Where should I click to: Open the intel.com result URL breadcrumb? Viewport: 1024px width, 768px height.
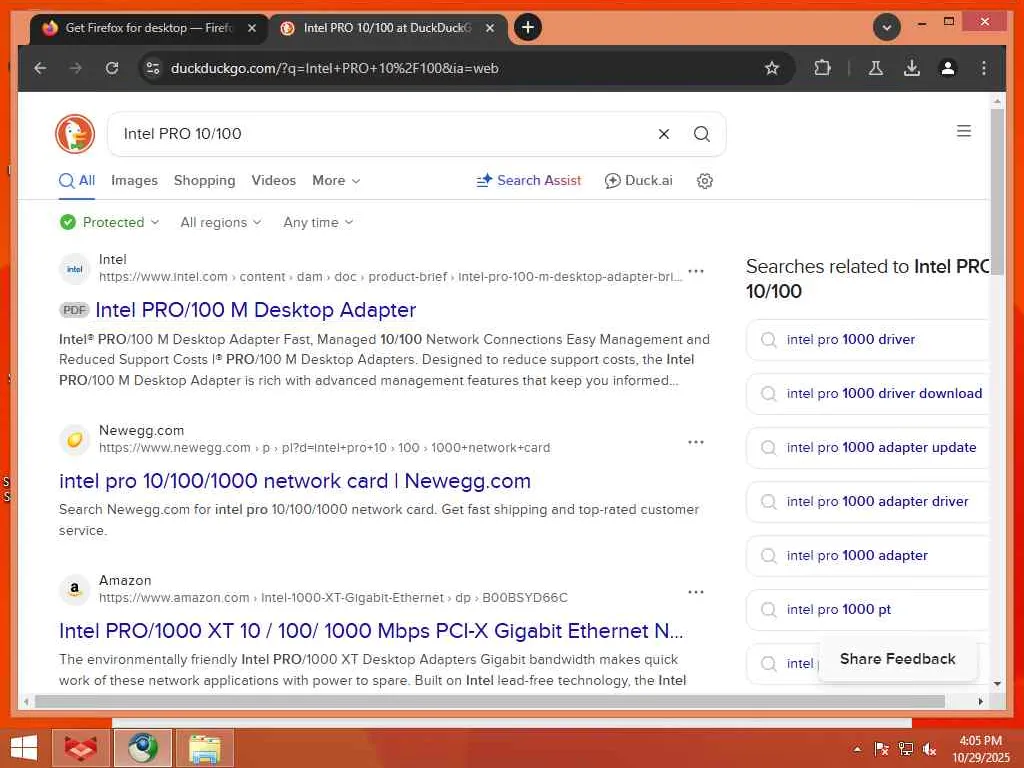pos(391,277)
